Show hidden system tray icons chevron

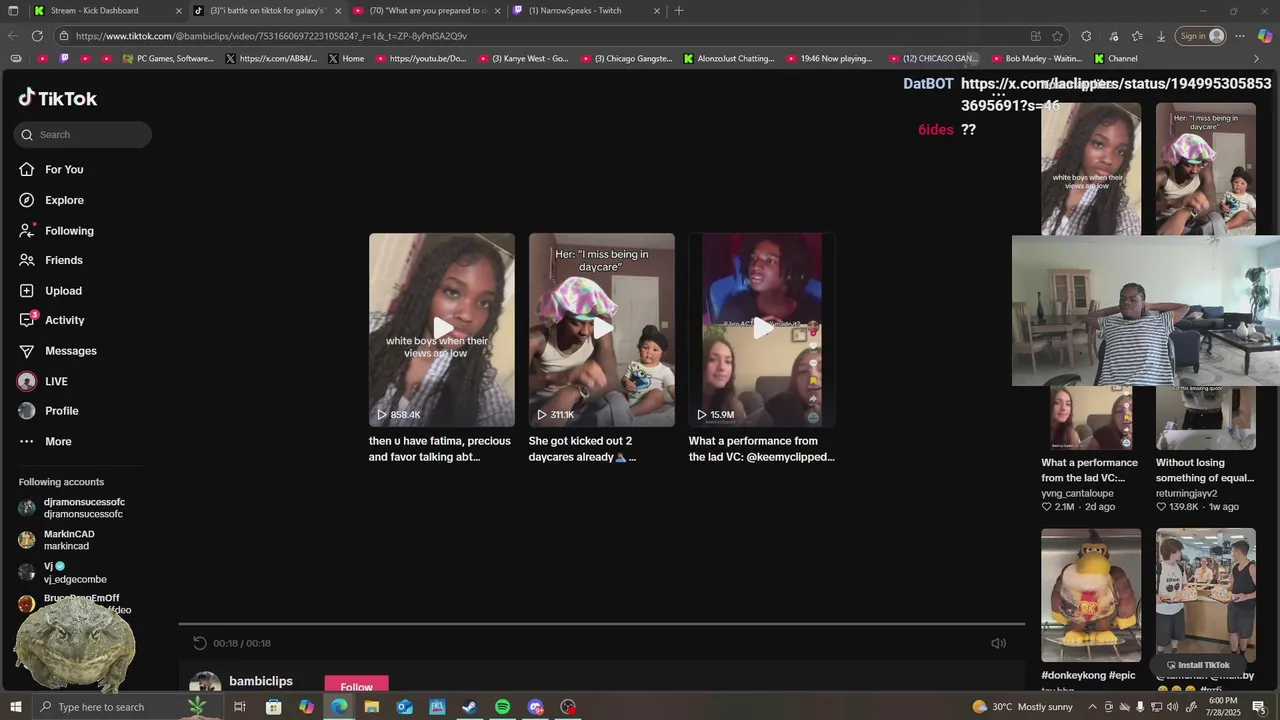tap(1091, 707)
